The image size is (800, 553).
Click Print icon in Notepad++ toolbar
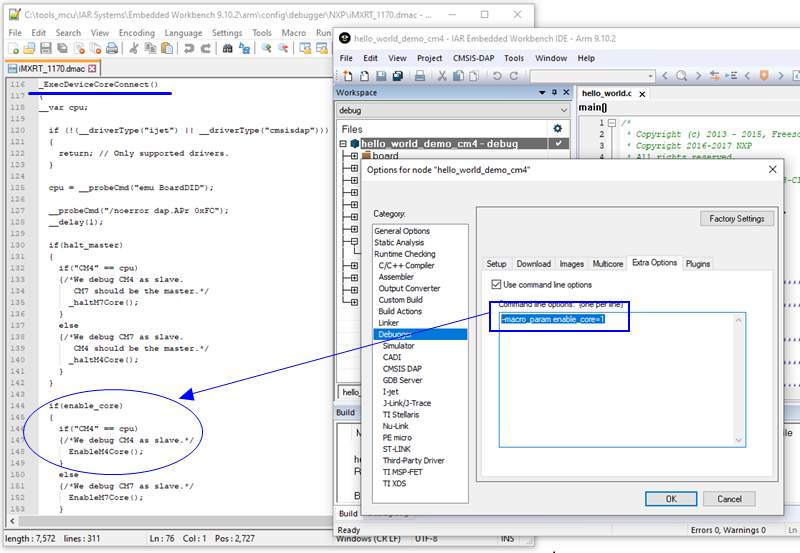tap(112, 48)
